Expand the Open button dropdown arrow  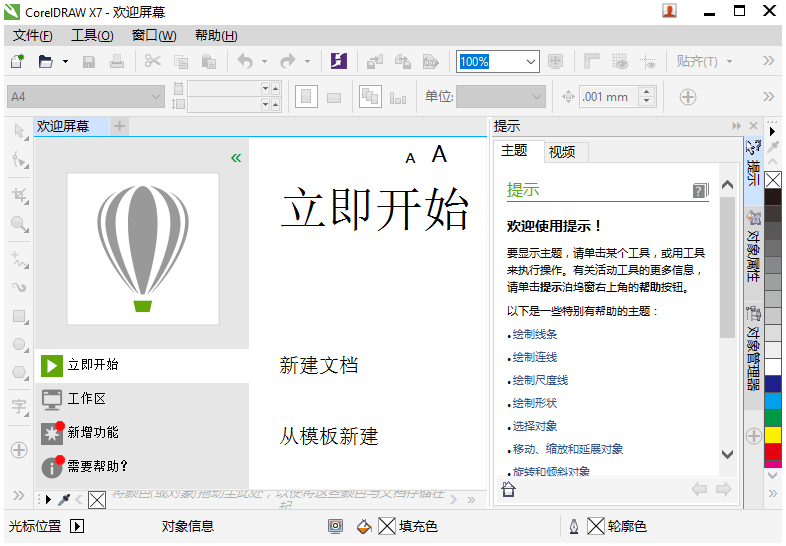click(x=65, y=62)
